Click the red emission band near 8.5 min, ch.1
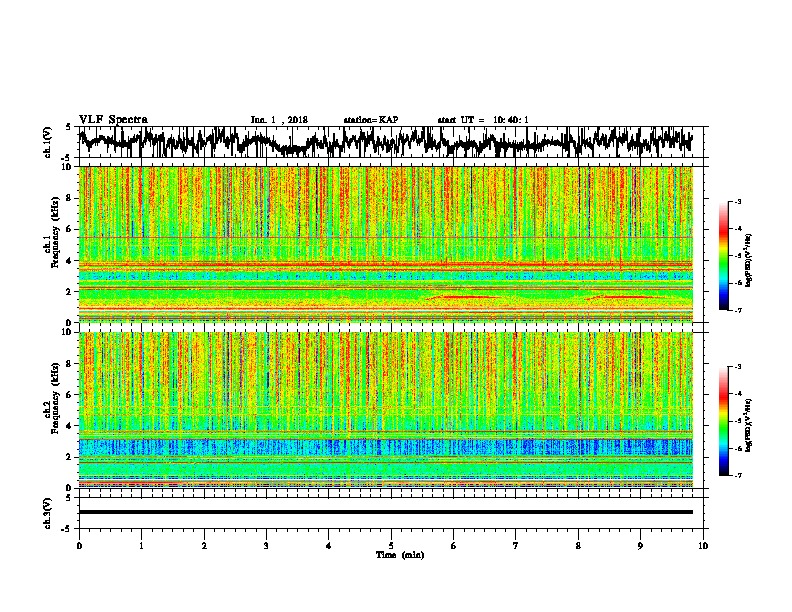 click(624, 297)
